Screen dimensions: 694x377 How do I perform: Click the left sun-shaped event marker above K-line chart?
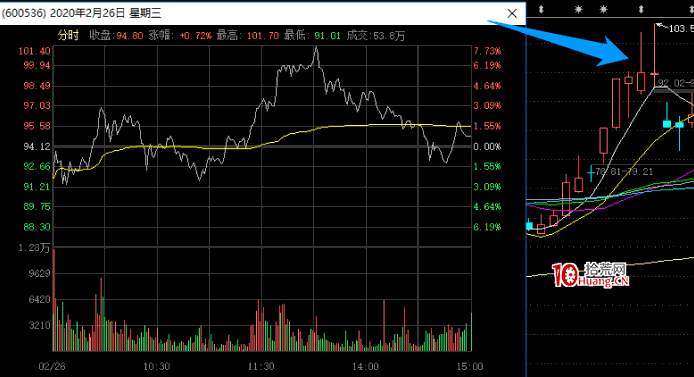click(578, 9)
